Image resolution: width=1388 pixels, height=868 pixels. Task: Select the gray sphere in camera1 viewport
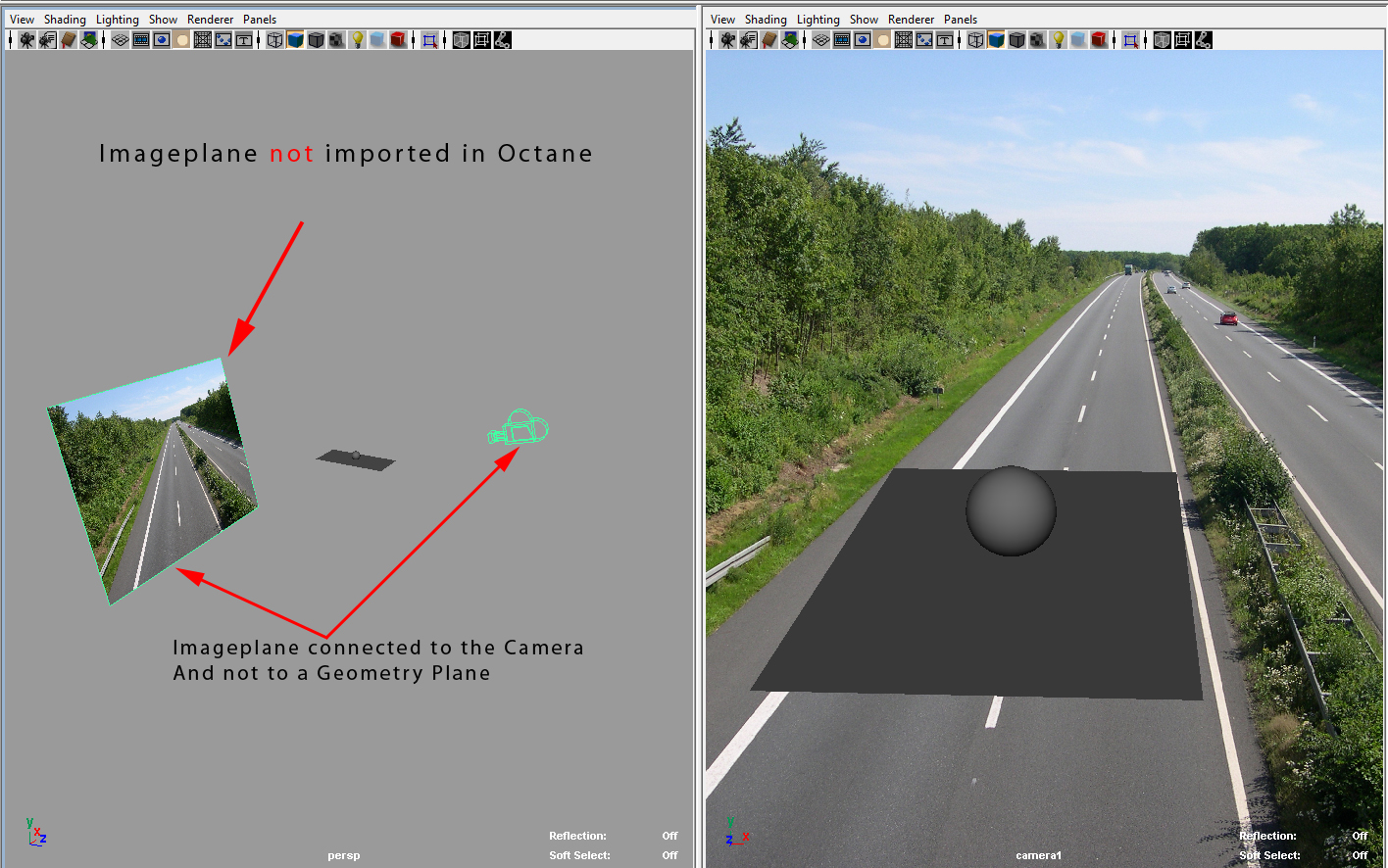pyautogui.click(x=1011, y=510)
